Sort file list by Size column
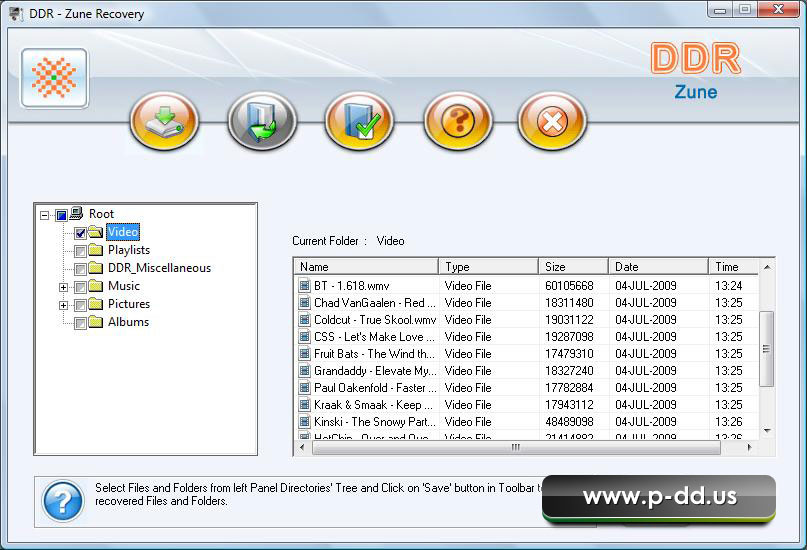Viewport: 807px width, 550px height. (x=573, y=267)
